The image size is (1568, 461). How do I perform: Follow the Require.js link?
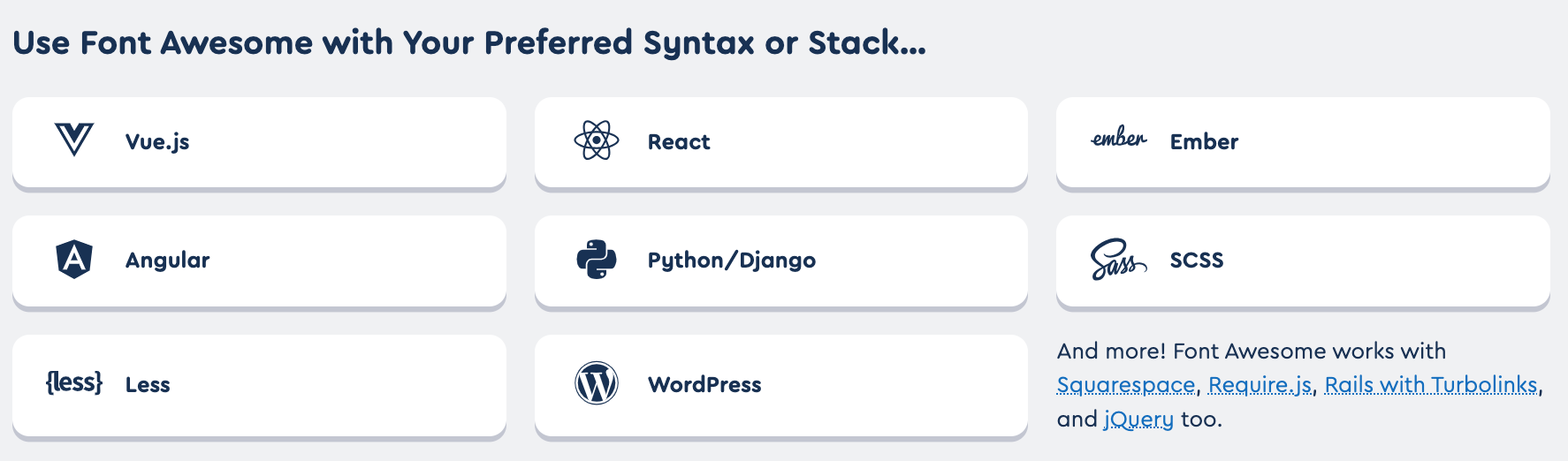click(1260, 385)
